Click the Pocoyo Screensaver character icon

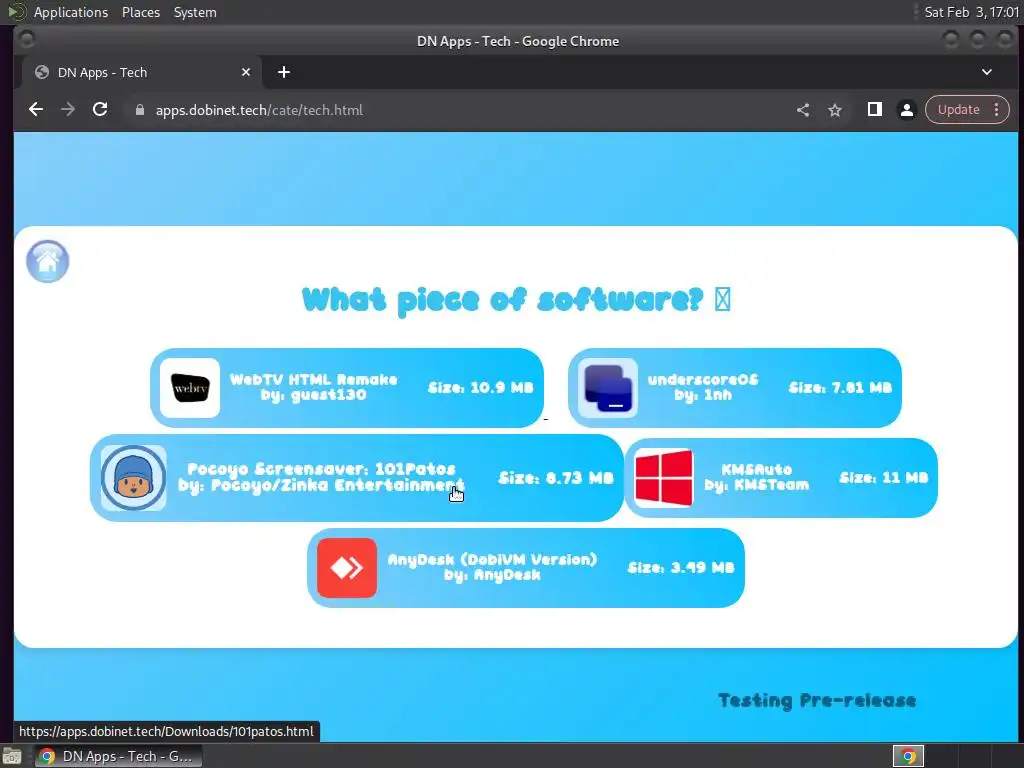pyautogui.click(x=133, y=478)
